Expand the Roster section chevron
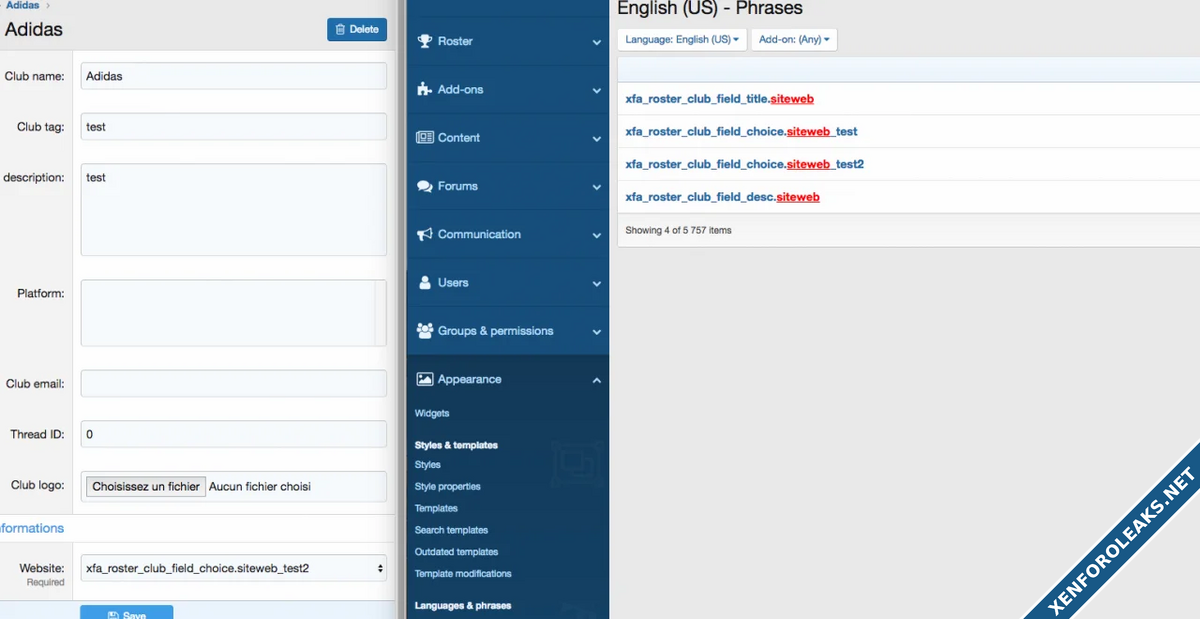This screenshot has height=619, width=1200. 597,42
